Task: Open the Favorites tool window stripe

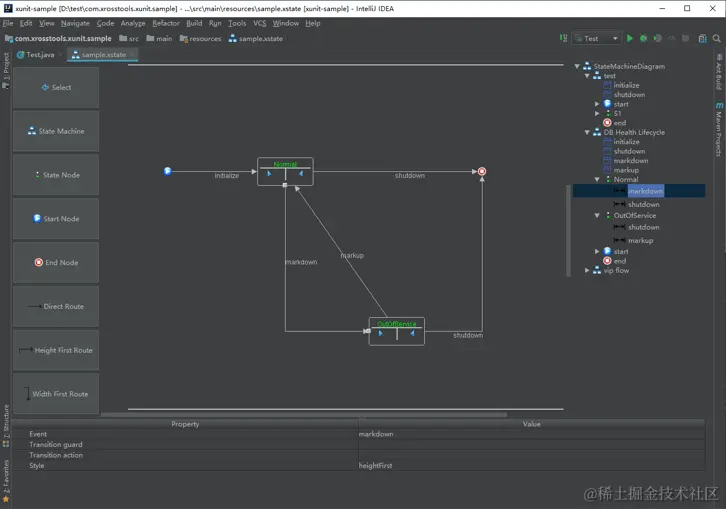Action: coord(6,480)
